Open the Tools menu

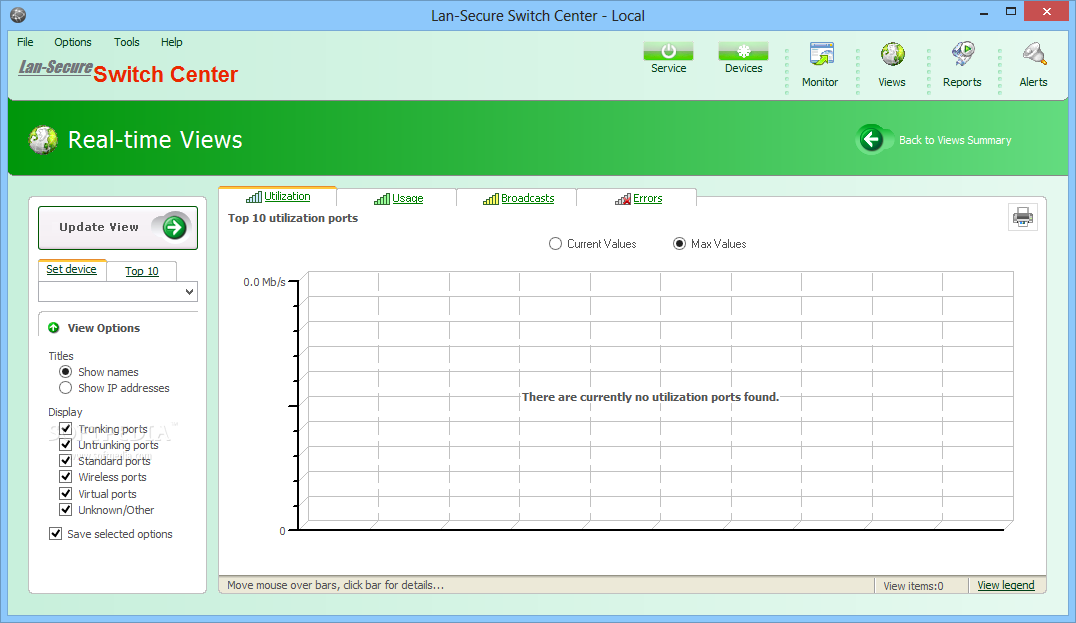[126, 42]
